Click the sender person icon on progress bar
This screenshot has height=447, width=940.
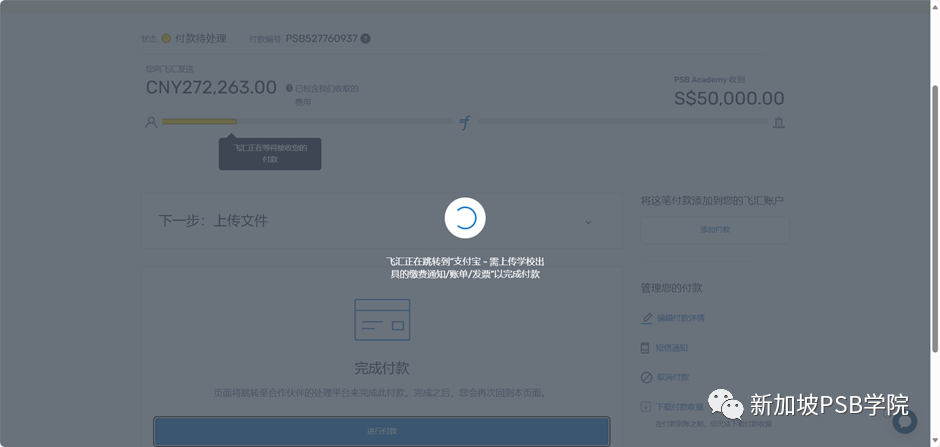click(151, 122)
